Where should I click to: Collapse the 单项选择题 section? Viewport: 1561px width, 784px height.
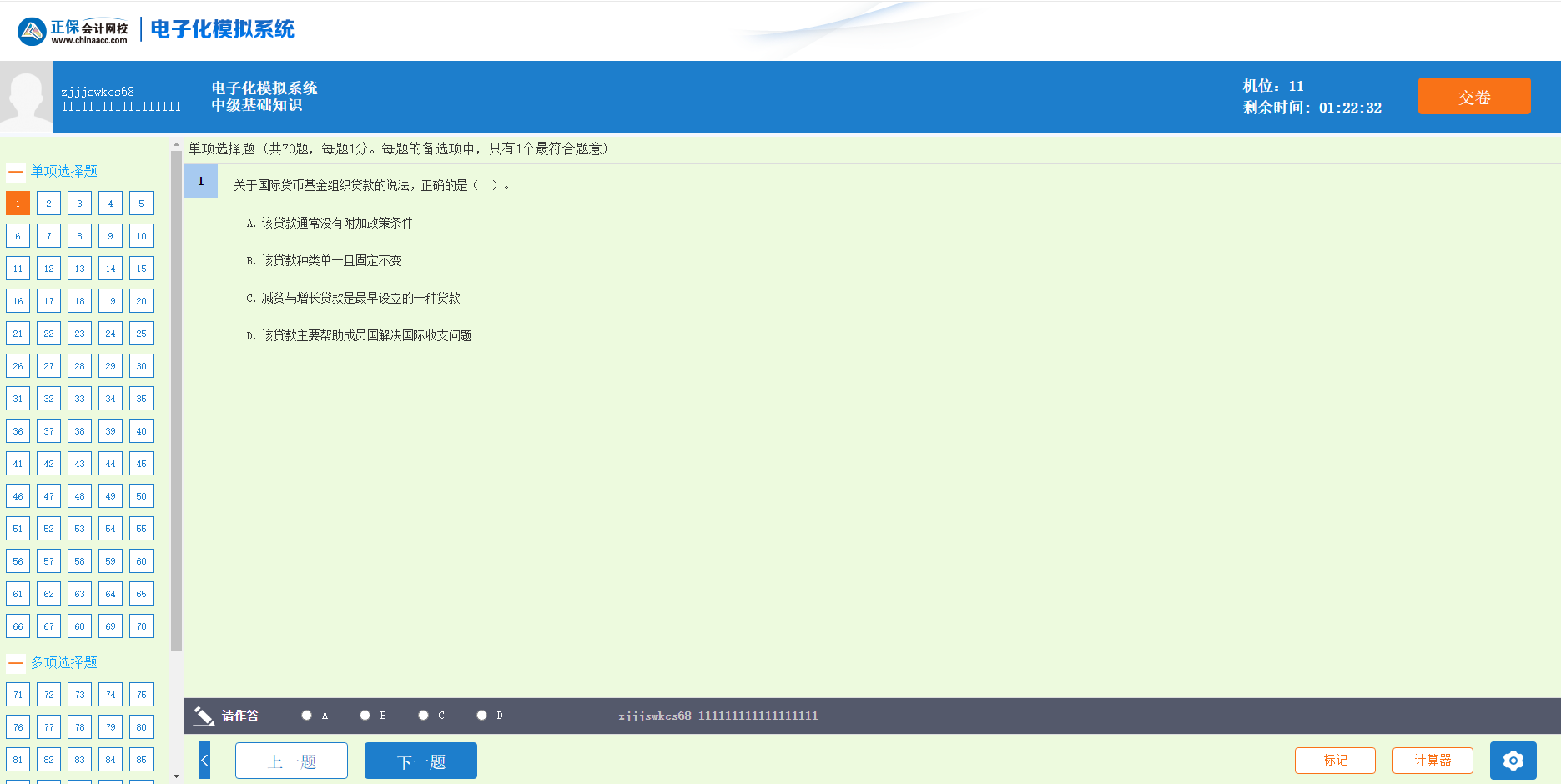[16, 172]
